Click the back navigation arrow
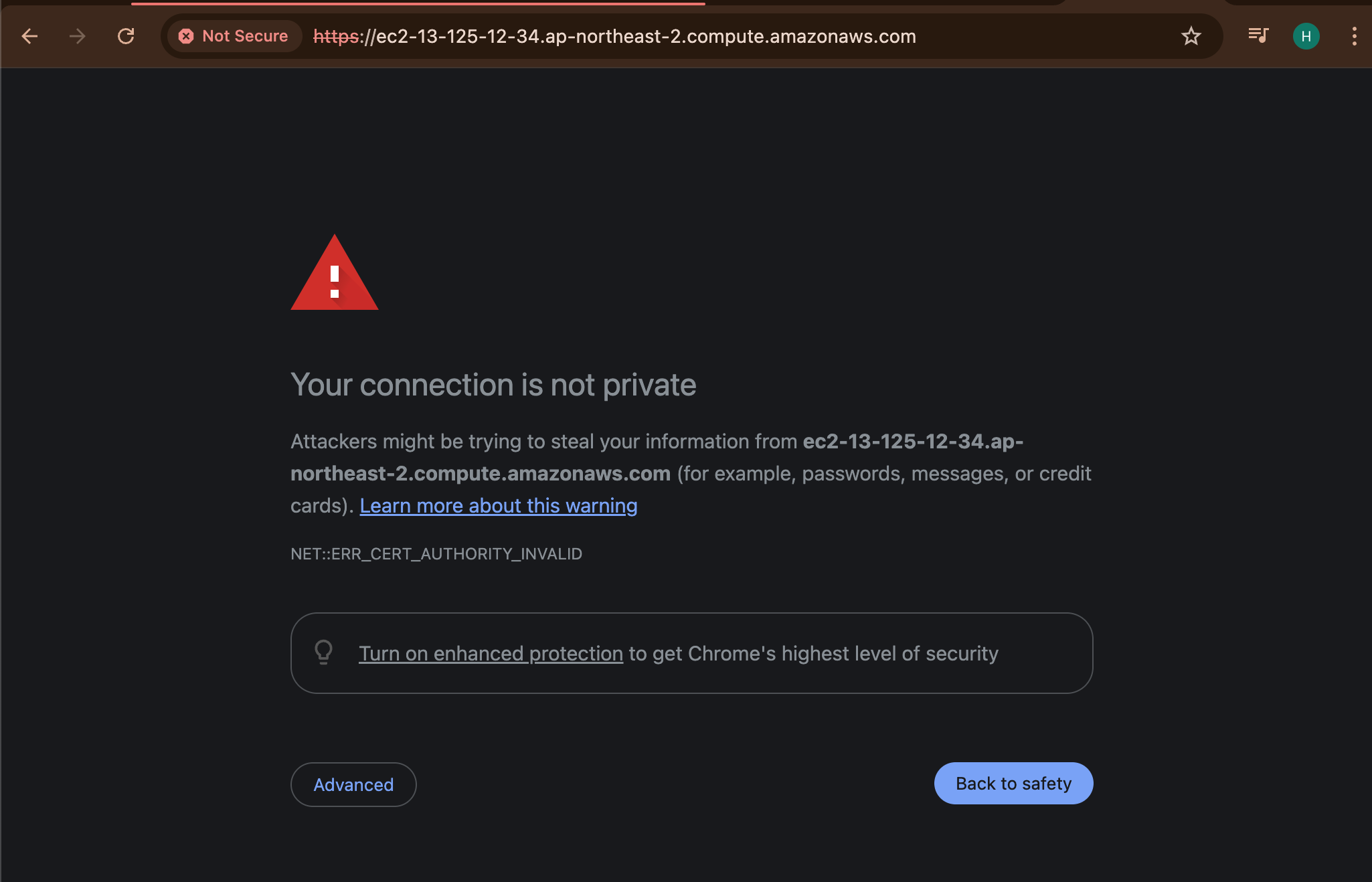 pos(29,36)
